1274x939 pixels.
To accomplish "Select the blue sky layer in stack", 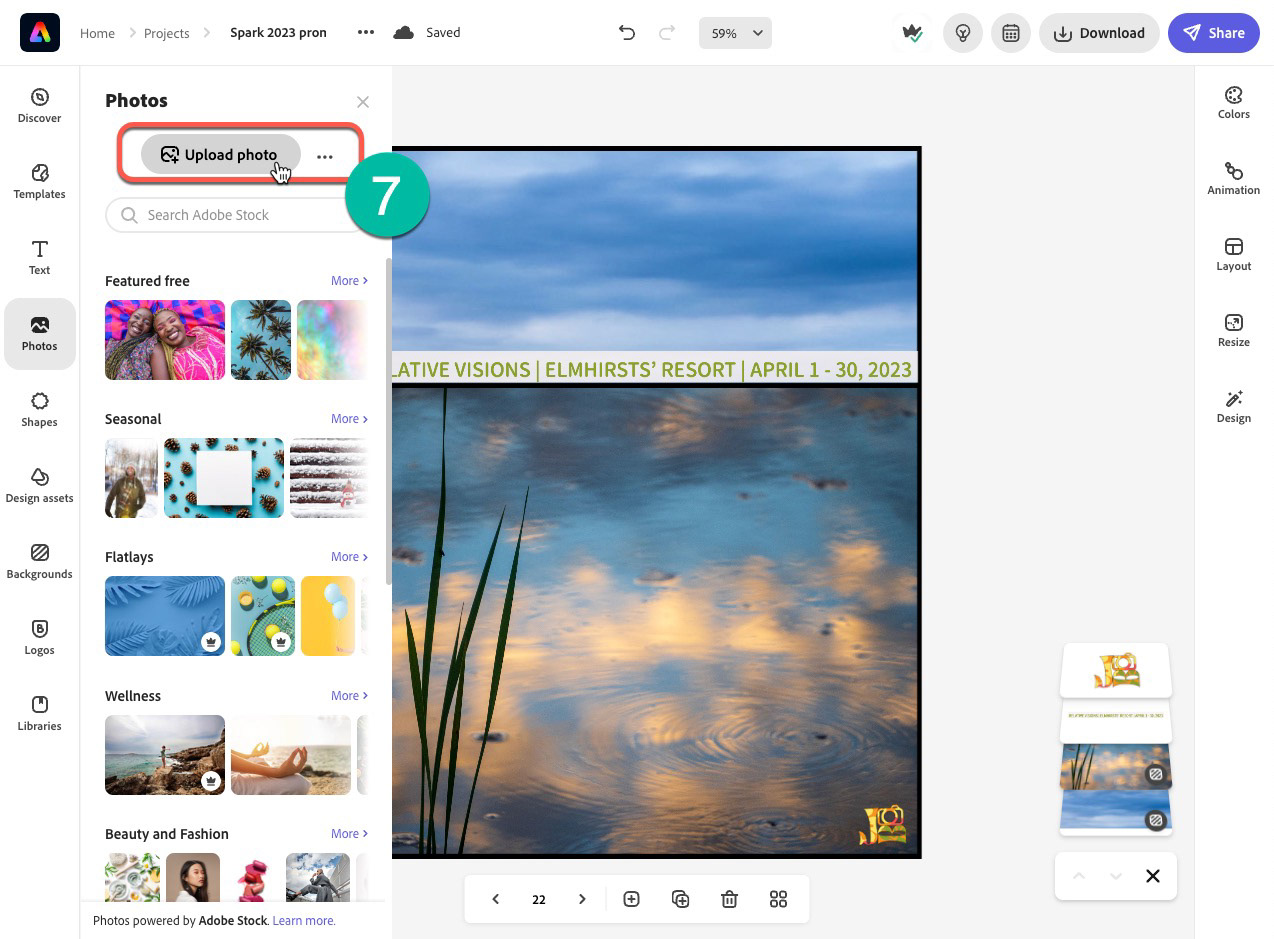I will (x=1116, y=812).
